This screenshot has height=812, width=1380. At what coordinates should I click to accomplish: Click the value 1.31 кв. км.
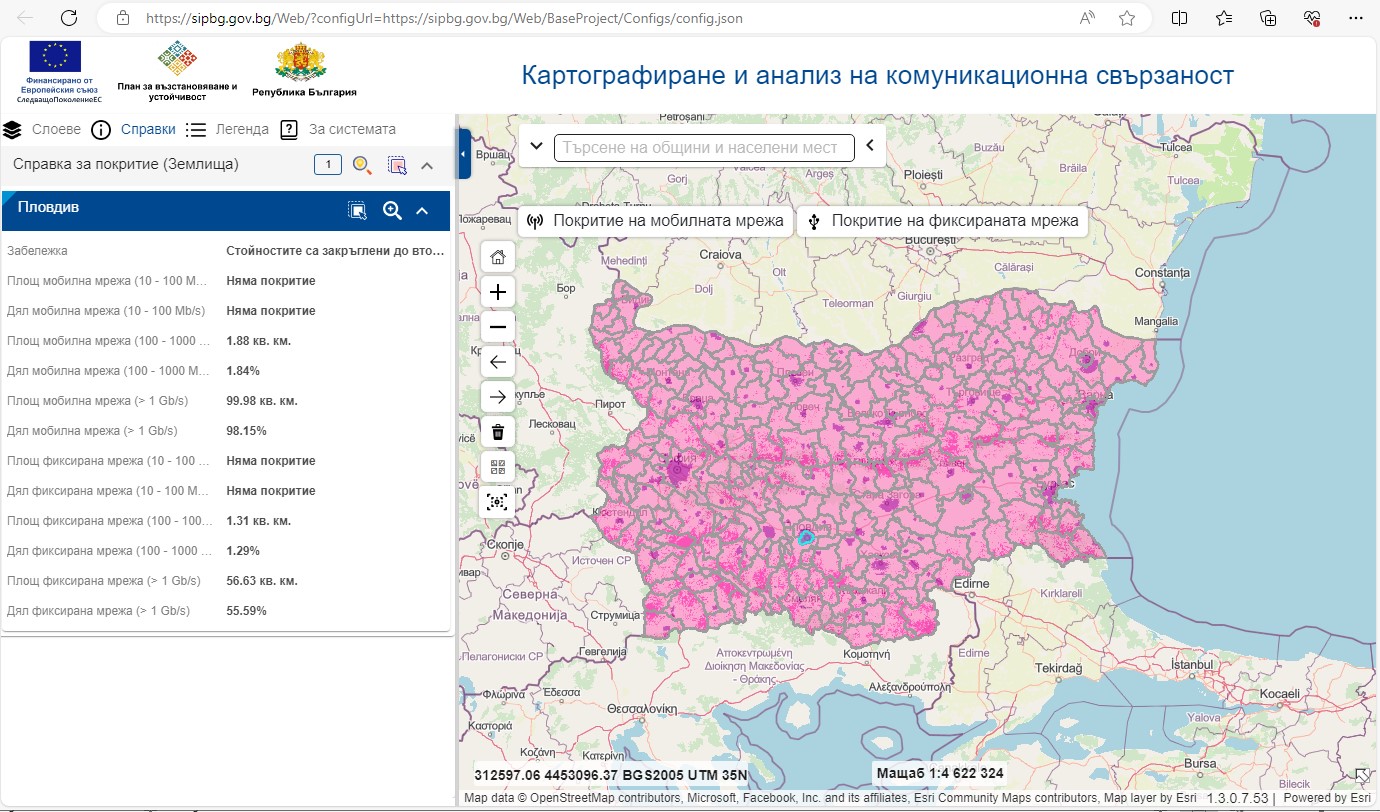tap(258, 521)
